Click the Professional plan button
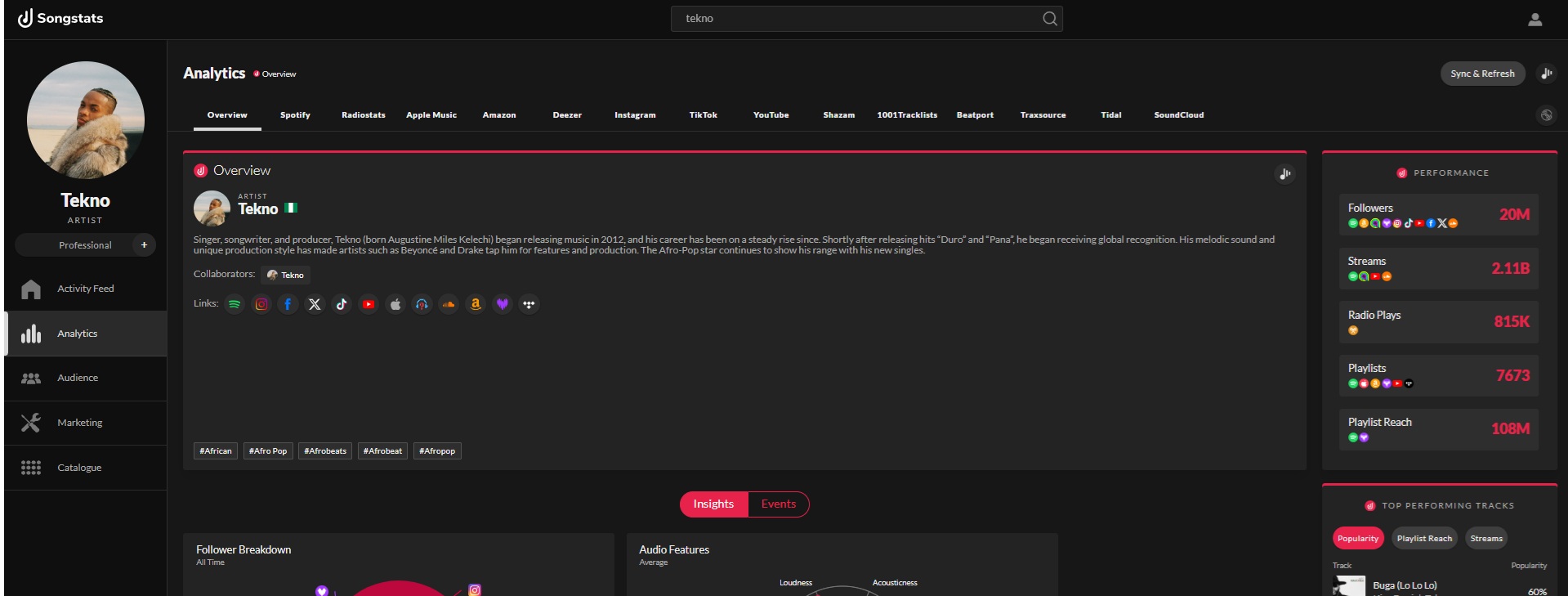Image resolution: width=1568 pixels, height=596 pixels. coord(85,245)
